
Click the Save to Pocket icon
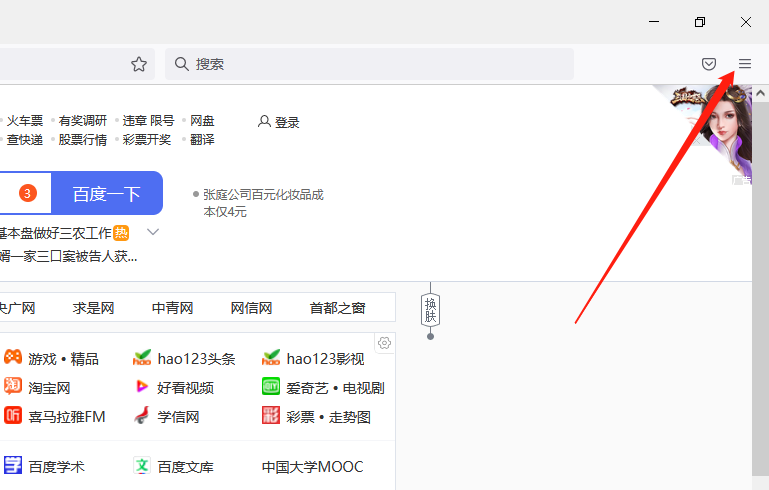tap(709, 64)
